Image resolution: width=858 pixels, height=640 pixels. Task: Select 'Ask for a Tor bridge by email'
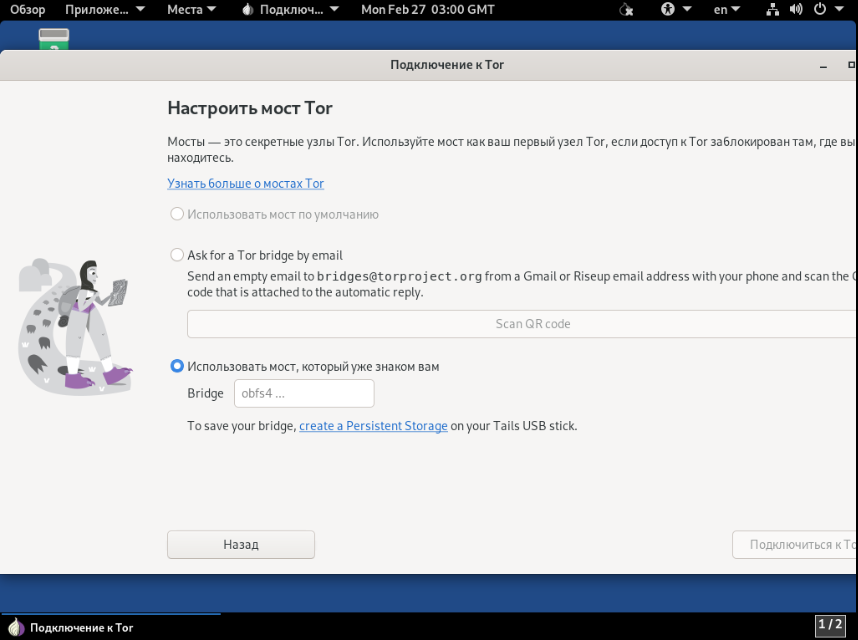(177, 255)
